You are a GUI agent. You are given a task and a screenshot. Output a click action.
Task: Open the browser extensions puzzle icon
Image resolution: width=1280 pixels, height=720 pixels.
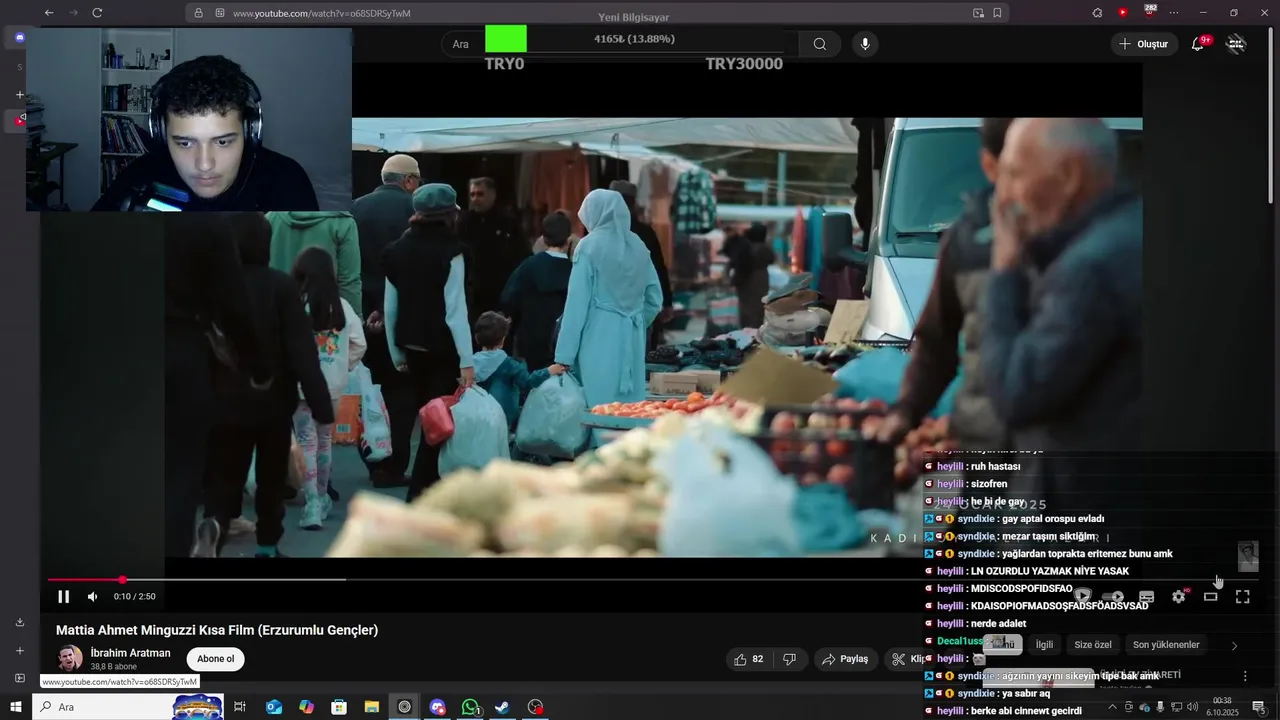coord(1097,13)
